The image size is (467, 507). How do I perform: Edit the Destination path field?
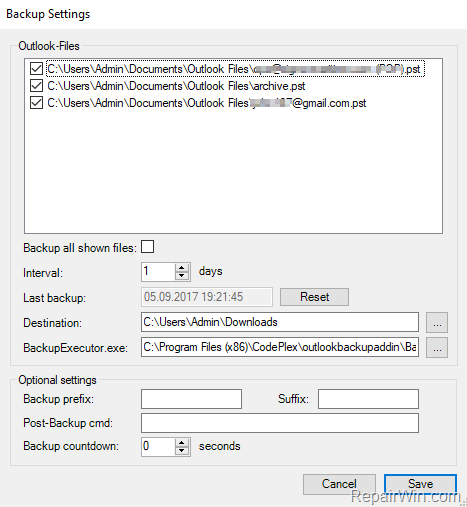(x=280, y=322)
